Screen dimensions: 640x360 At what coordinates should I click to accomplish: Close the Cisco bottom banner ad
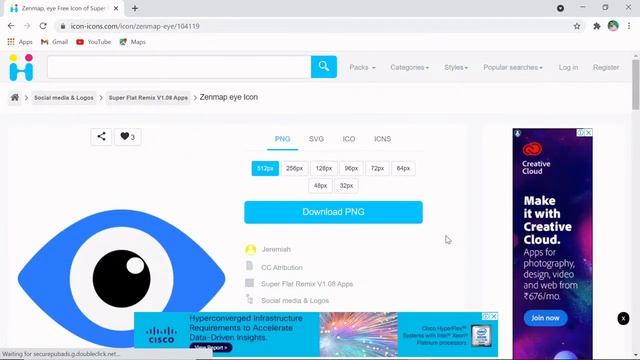494,316
